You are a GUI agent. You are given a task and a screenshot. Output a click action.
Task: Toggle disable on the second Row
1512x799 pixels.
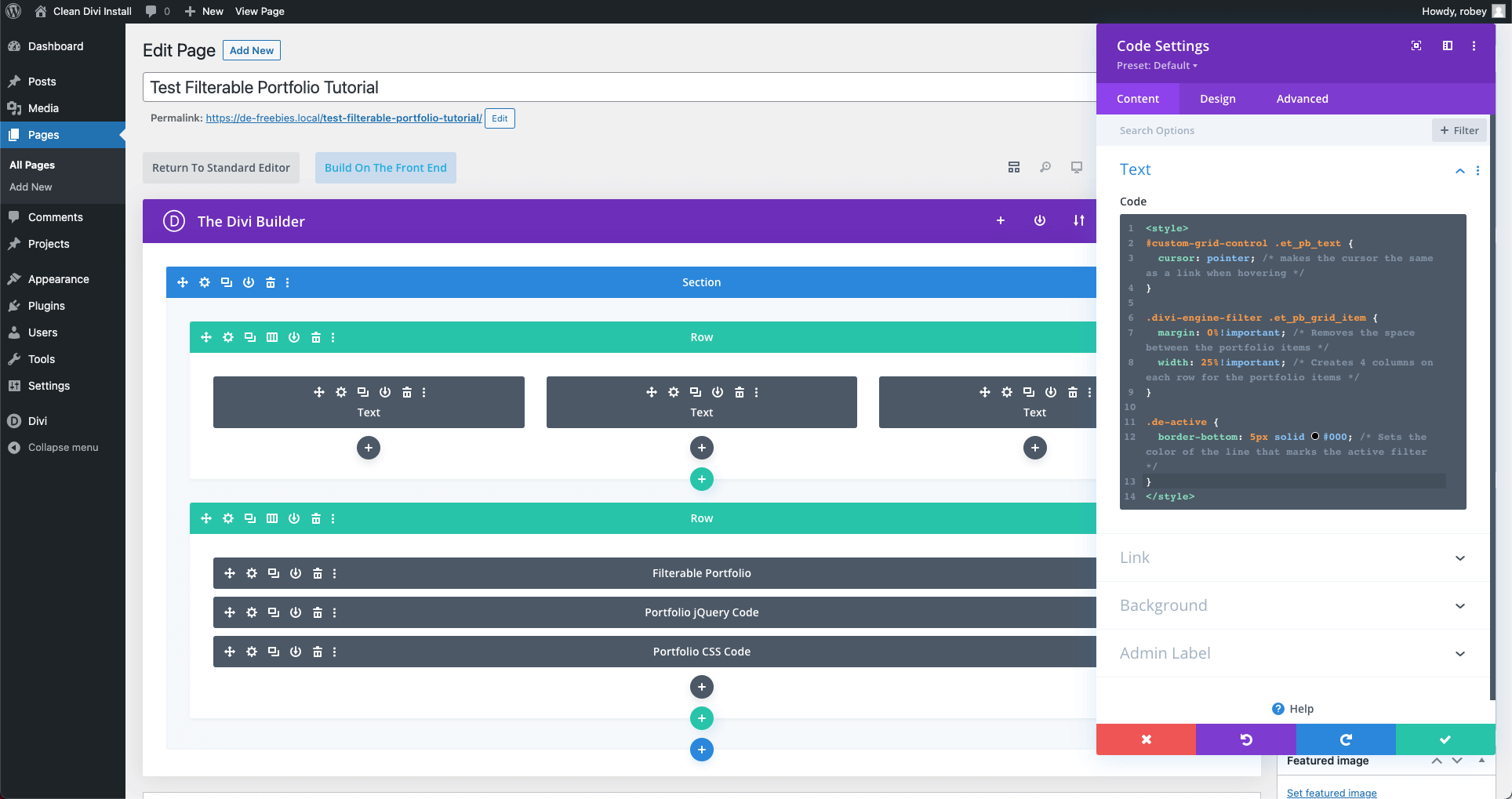tap(294, 518)
